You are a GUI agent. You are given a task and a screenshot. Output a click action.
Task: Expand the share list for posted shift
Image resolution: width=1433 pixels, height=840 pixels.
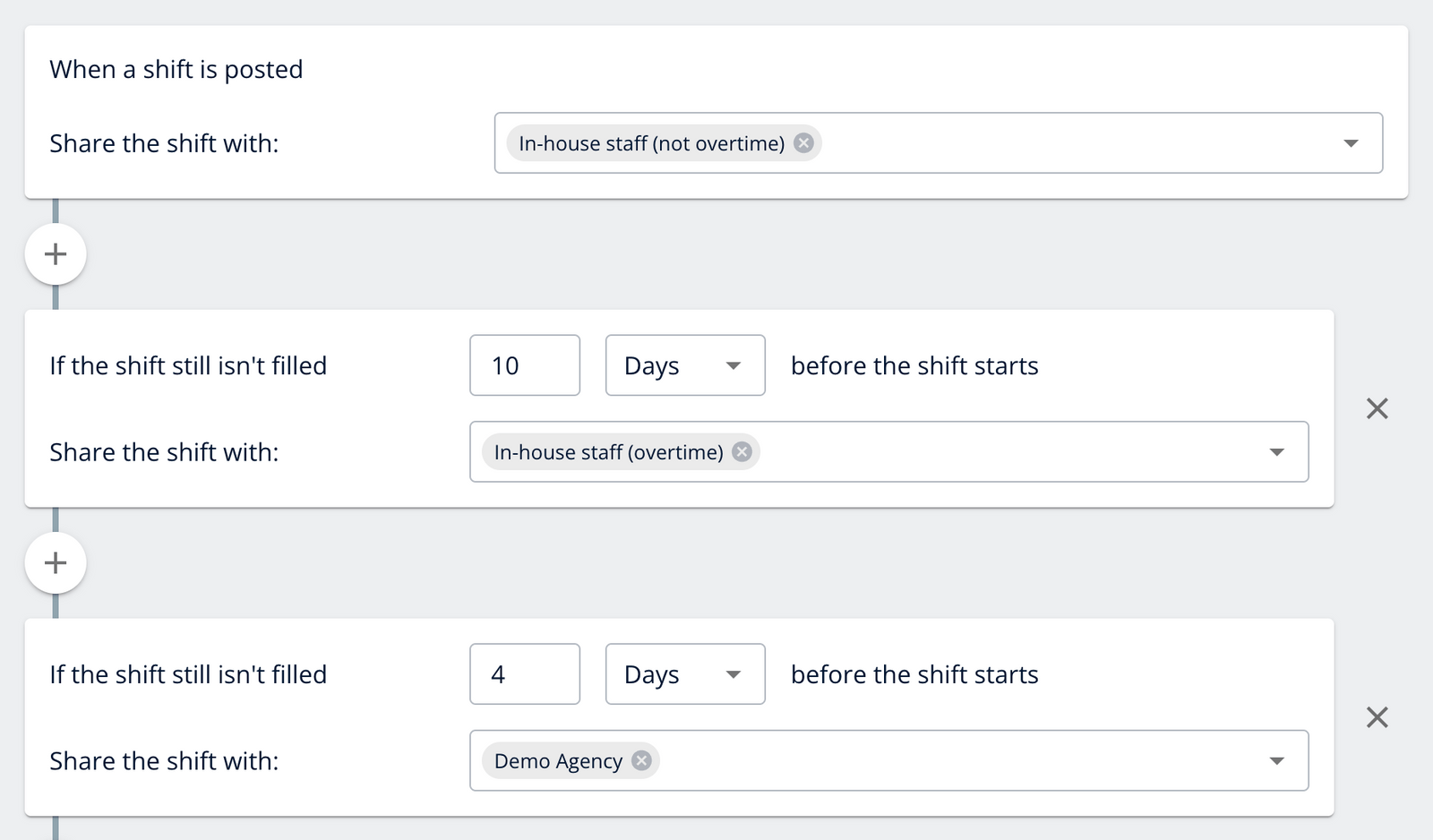[1351, 143]
